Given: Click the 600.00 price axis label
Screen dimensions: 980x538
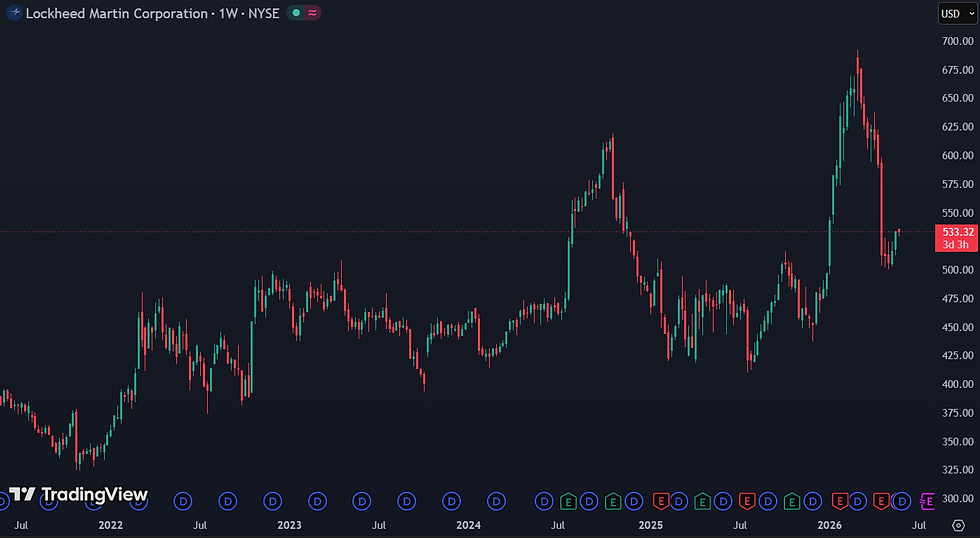Looking at the screenshot, I should (x=958, y=156).
